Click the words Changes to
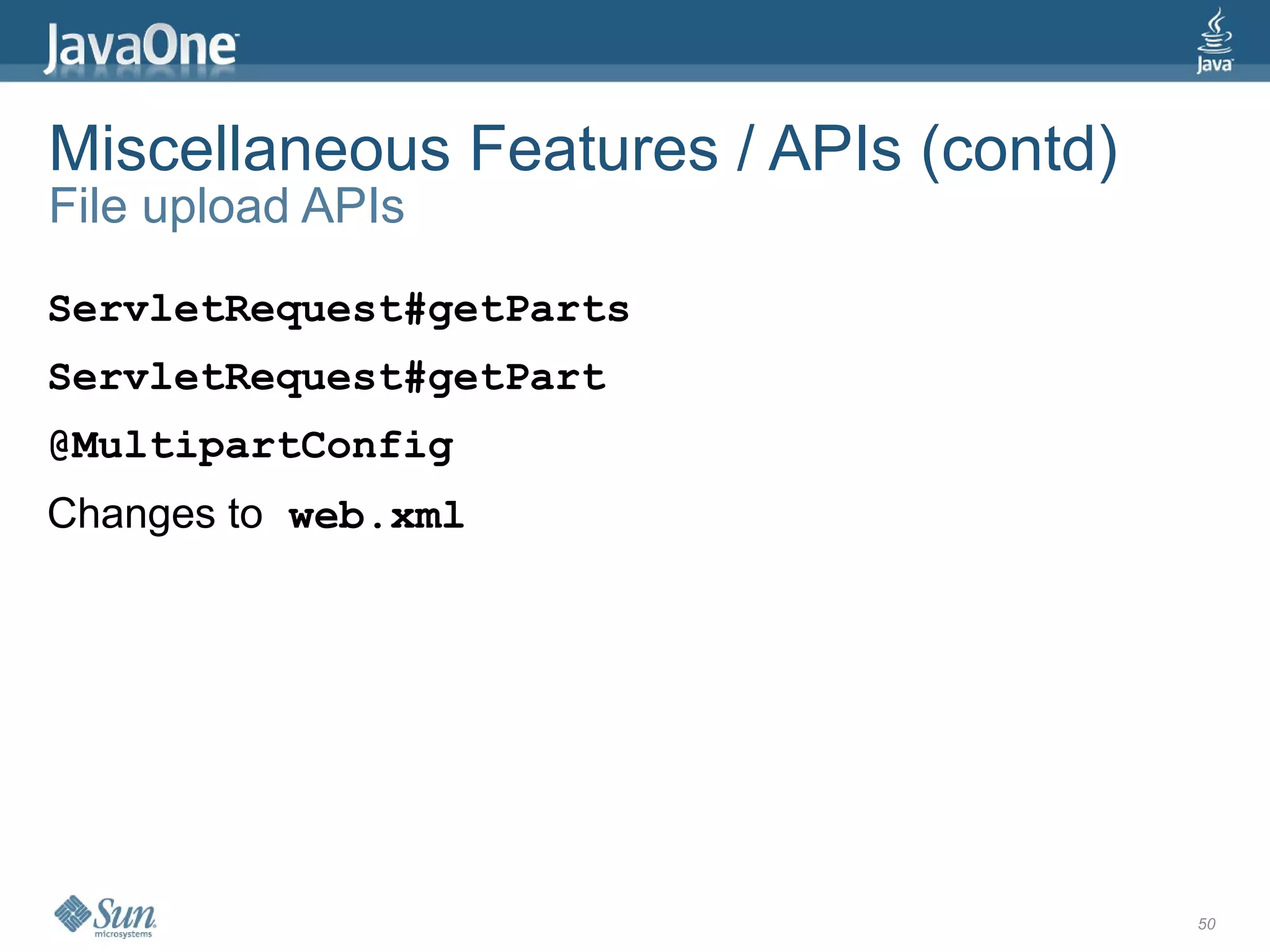1270x952 pixels. [155, 514]
